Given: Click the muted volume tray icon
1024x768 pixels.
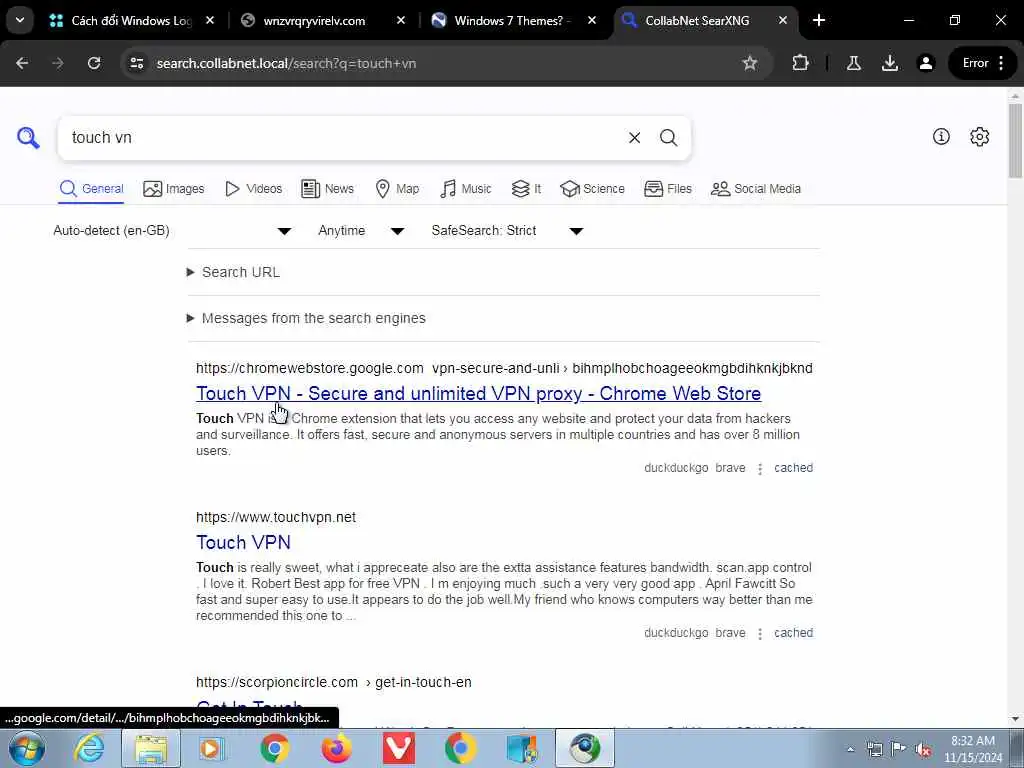Looking at the screenshot, I should point(923,749).
